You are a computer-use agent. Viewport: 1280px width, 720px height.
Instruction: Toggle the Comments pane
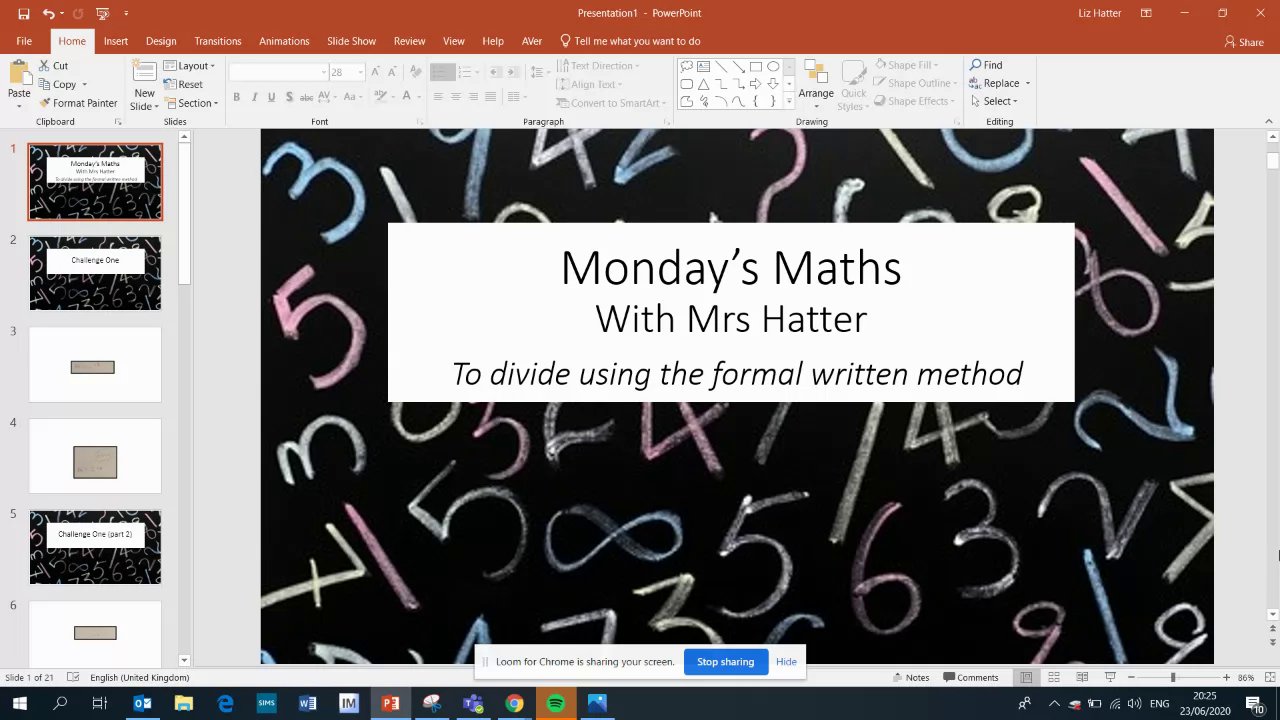tap(971, 677)
